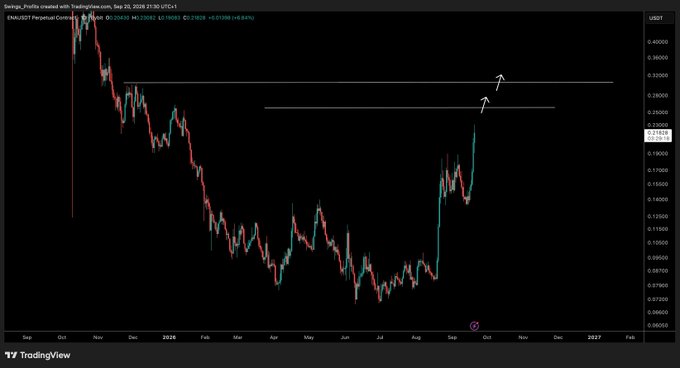Click the Aug label on time axis
This screenshot has height=368, width=680.
tap(416, 337)
